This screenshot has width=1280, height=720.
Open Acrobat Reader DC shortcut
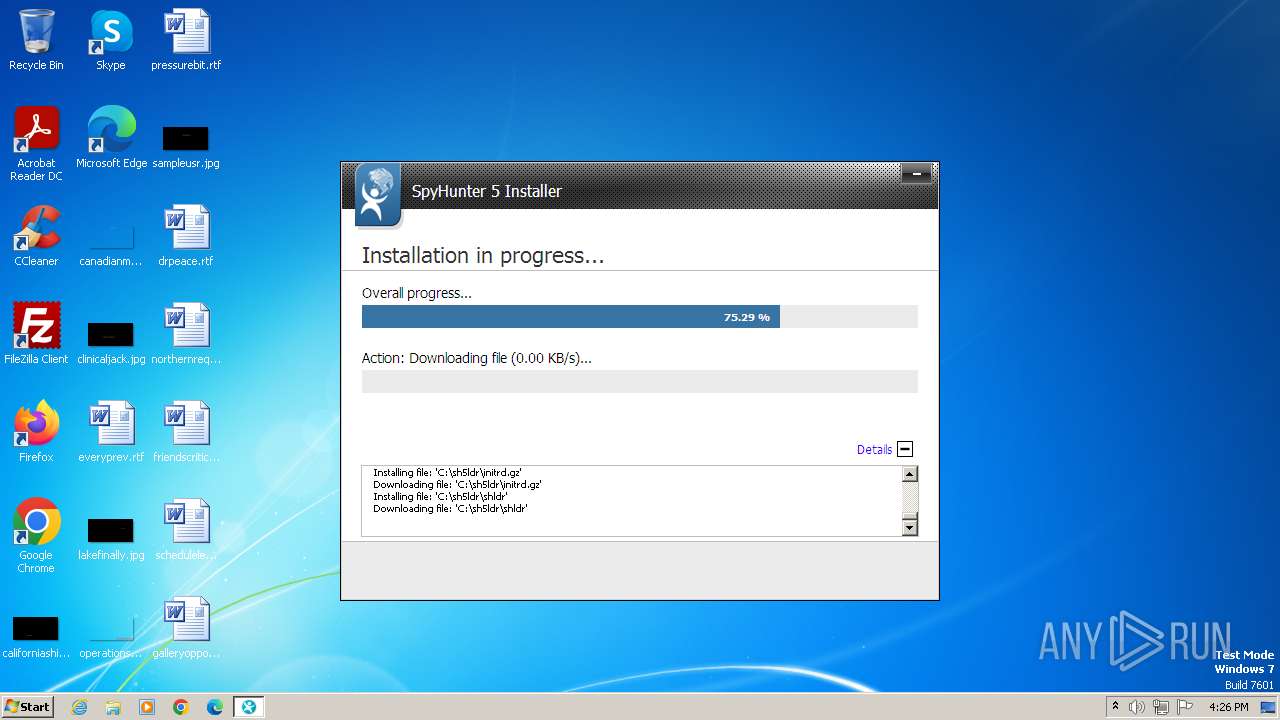pyautogui.click(x=36, y=144)
